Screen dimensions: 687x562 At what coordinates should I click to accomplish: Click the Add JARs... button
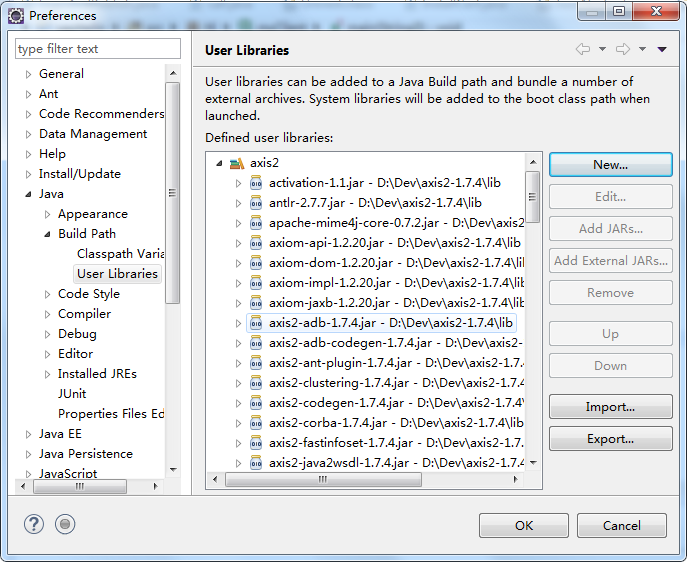pyautogui.click(x=610, y=229)
